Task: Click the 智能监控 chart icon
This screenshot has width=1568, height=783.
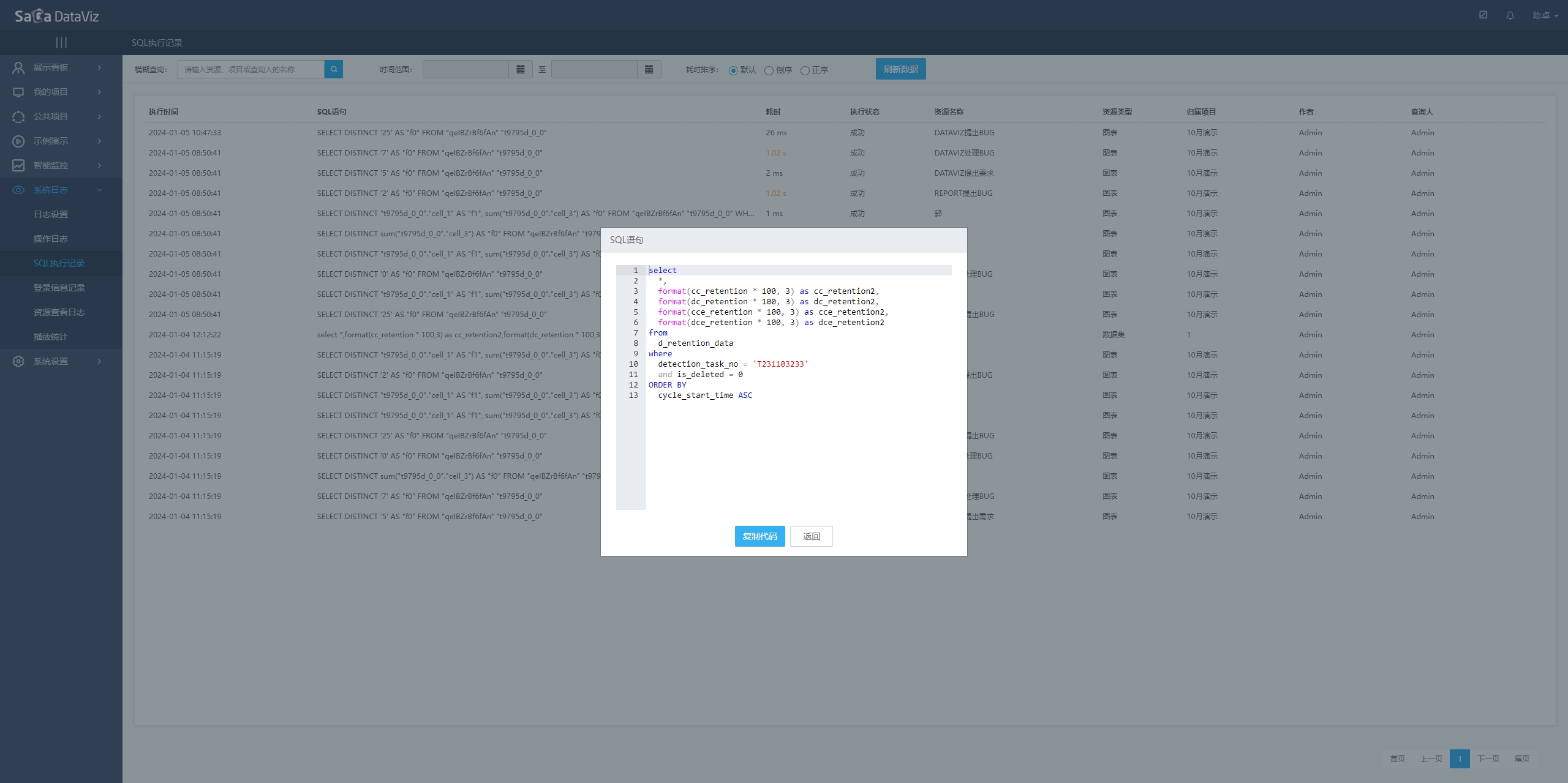Action: [18, 165]
